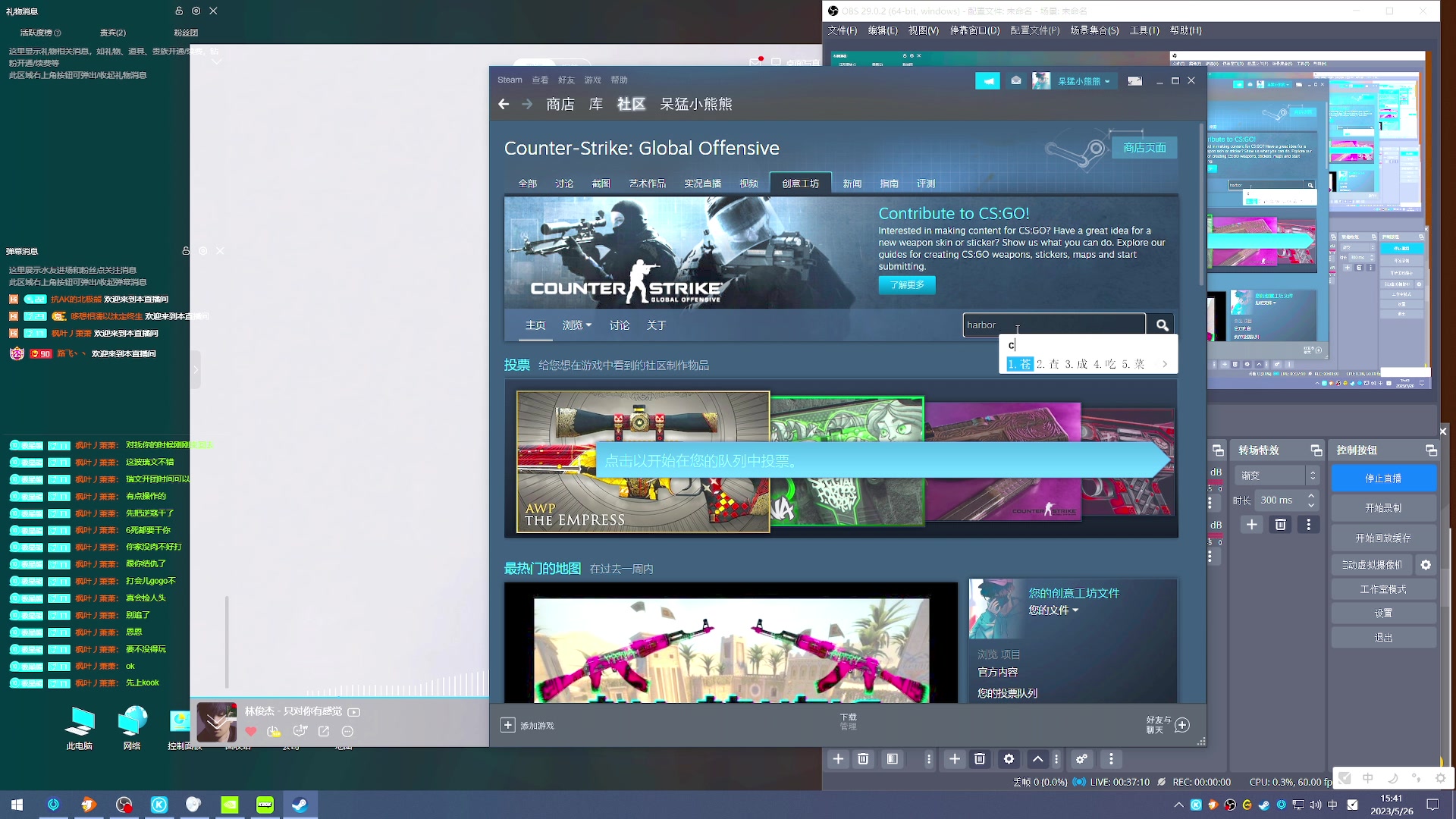
Task: Open transition three-dot options menu
Action: pyautogui.click(x=1308, y=524)
